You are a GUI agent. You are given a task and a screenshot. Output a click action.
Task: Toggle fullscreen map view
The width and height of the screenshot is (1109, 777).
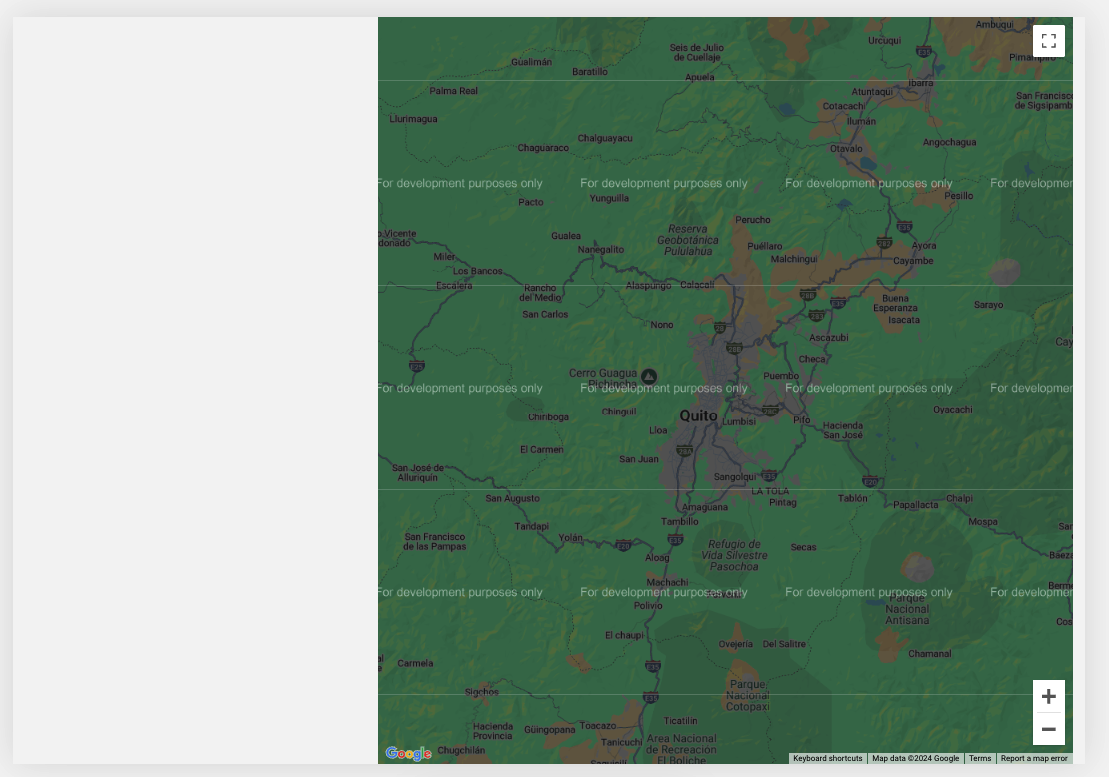coord(1048,41)
